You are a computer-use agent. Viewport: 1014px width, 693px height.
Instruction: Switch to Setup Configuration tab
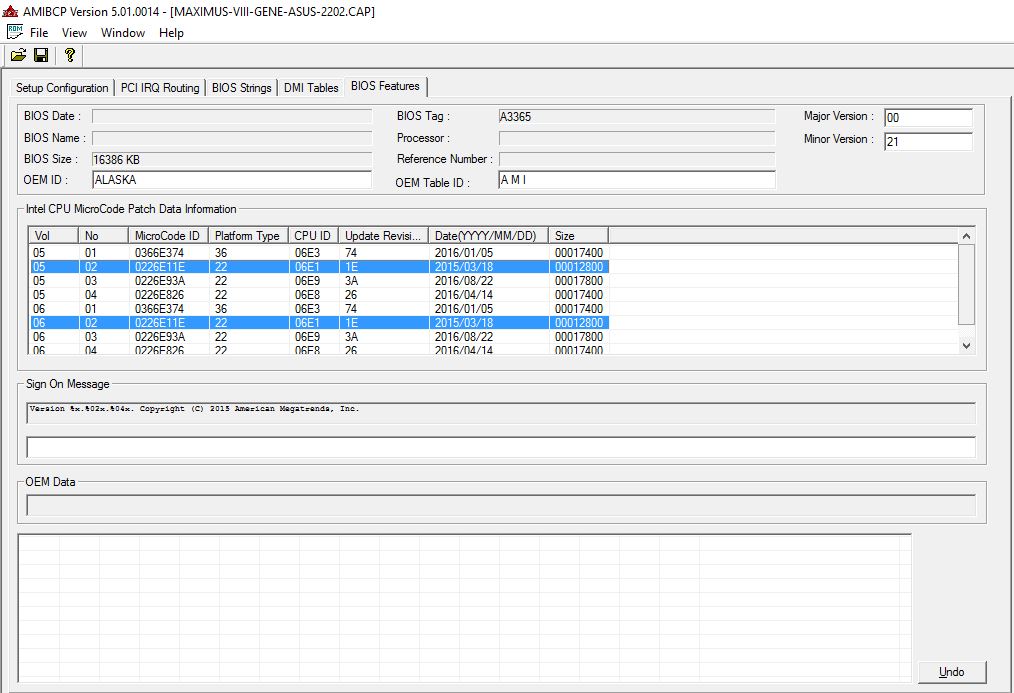[62, 88]
